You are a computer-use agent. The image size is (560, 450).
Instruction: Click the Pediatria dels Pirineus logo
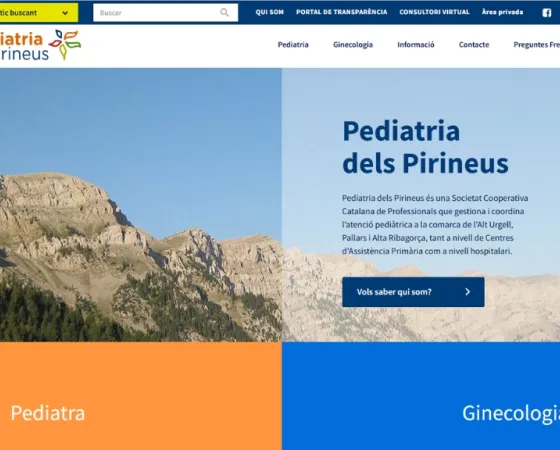40,45
